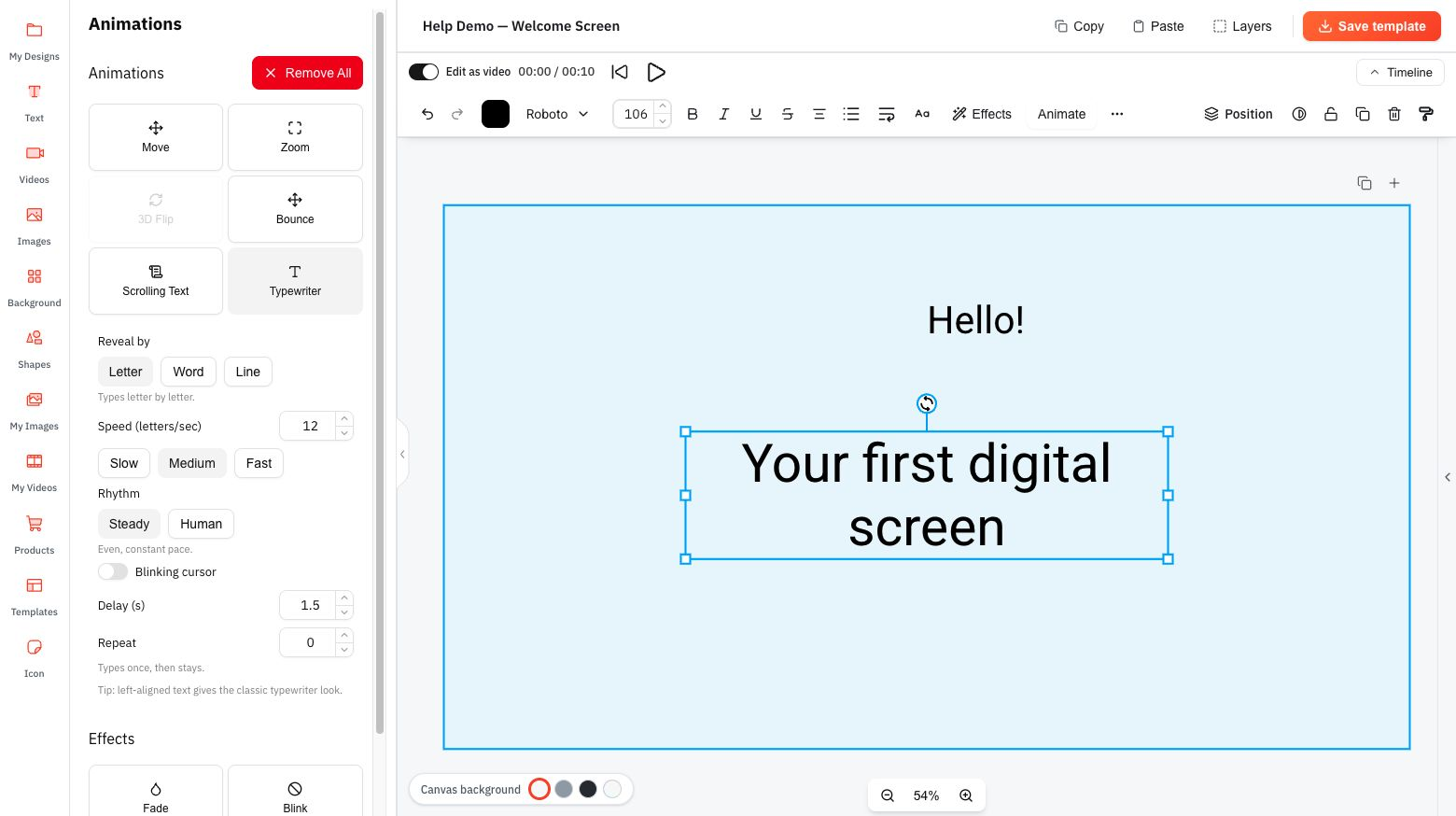Duplicate the canvas page
1456x816 pixels.
tap(1365, 183)
